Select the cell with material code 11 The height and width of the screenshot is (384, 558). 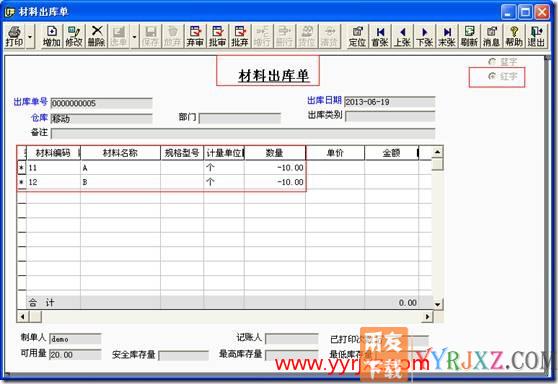[x=53, y=168]
